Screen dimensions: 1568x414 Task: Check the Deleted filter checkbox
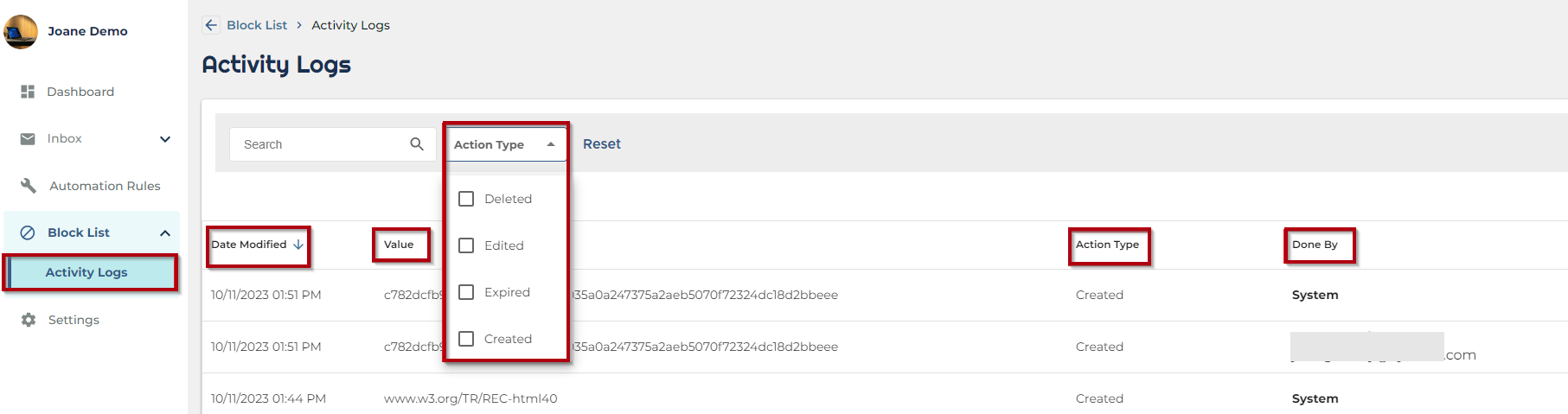pyautogui.click(x=466, y=199)
